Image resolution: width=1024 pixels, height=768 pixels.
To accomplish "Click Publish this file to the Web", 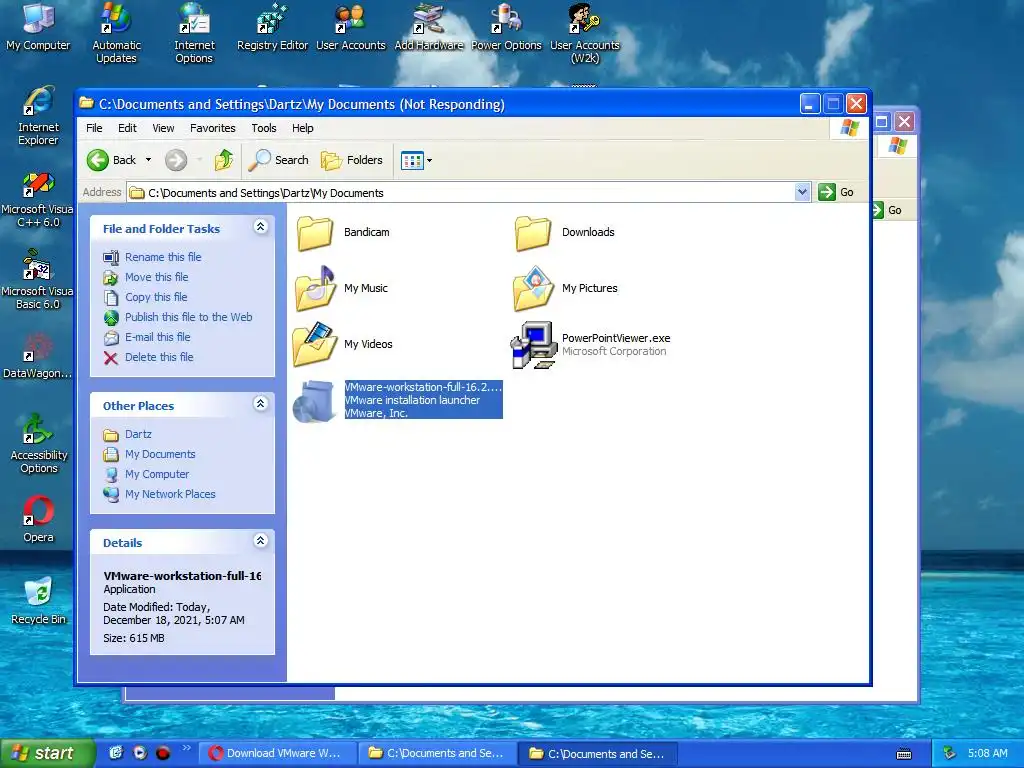I will [x=189, y=317].
